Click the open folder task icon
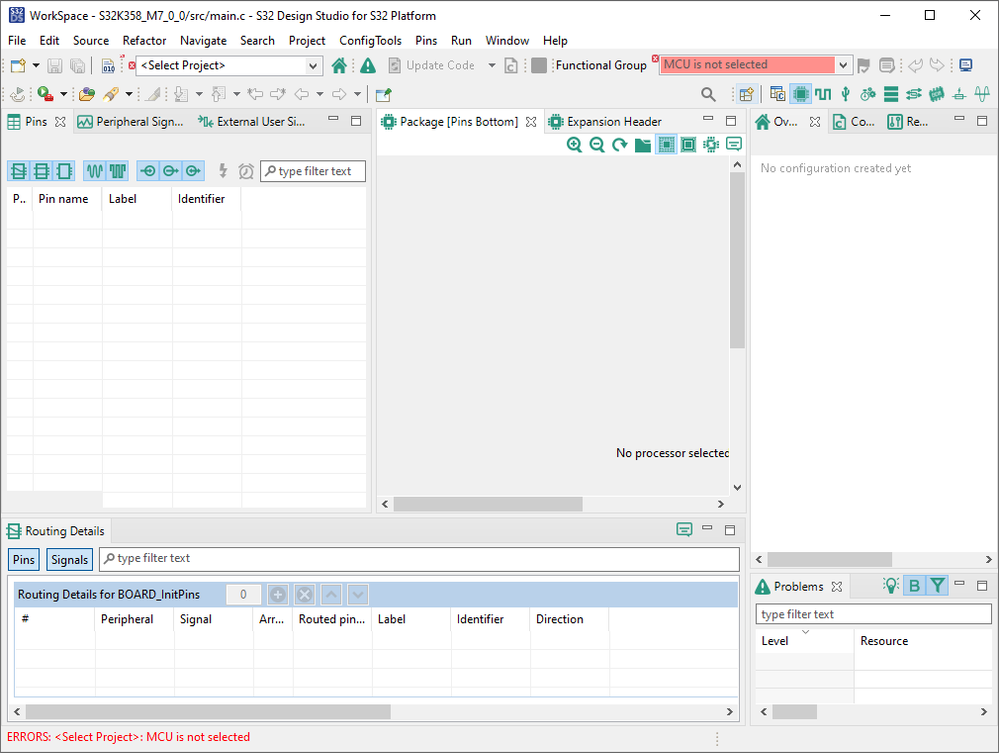This screenshot has height=753, width=999. click(x=87, y=94)
